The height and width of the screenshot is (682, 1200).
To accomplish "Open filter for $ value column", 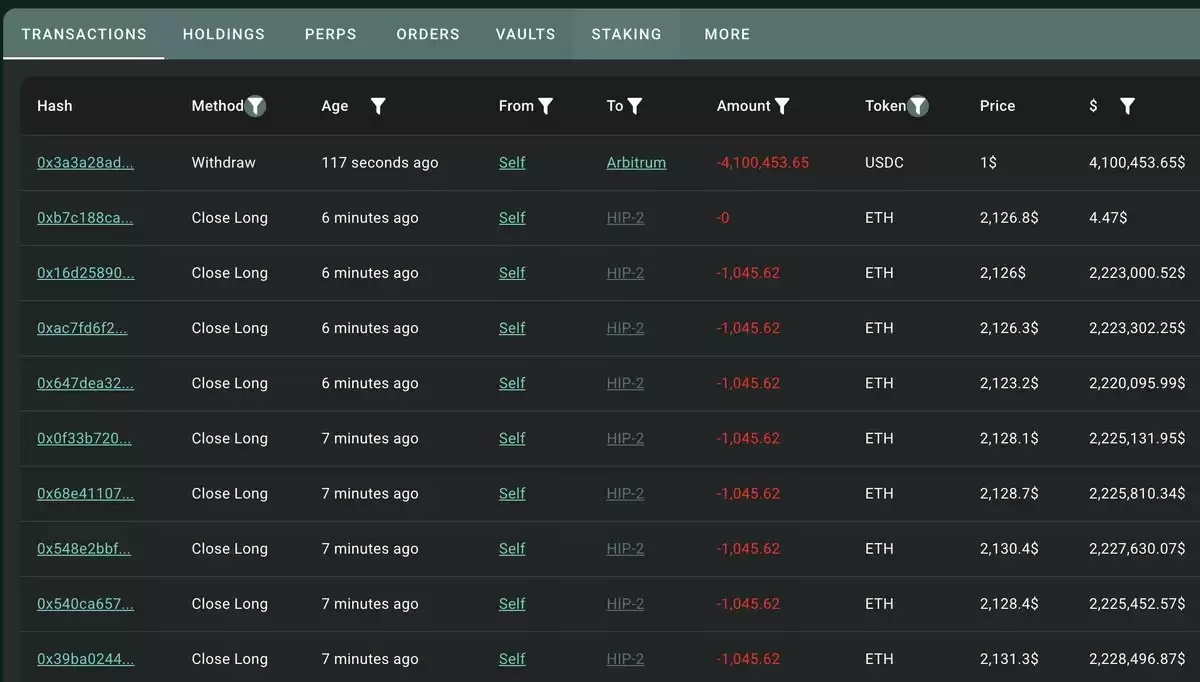I will pyautogui.click(x=1127, y=106).
